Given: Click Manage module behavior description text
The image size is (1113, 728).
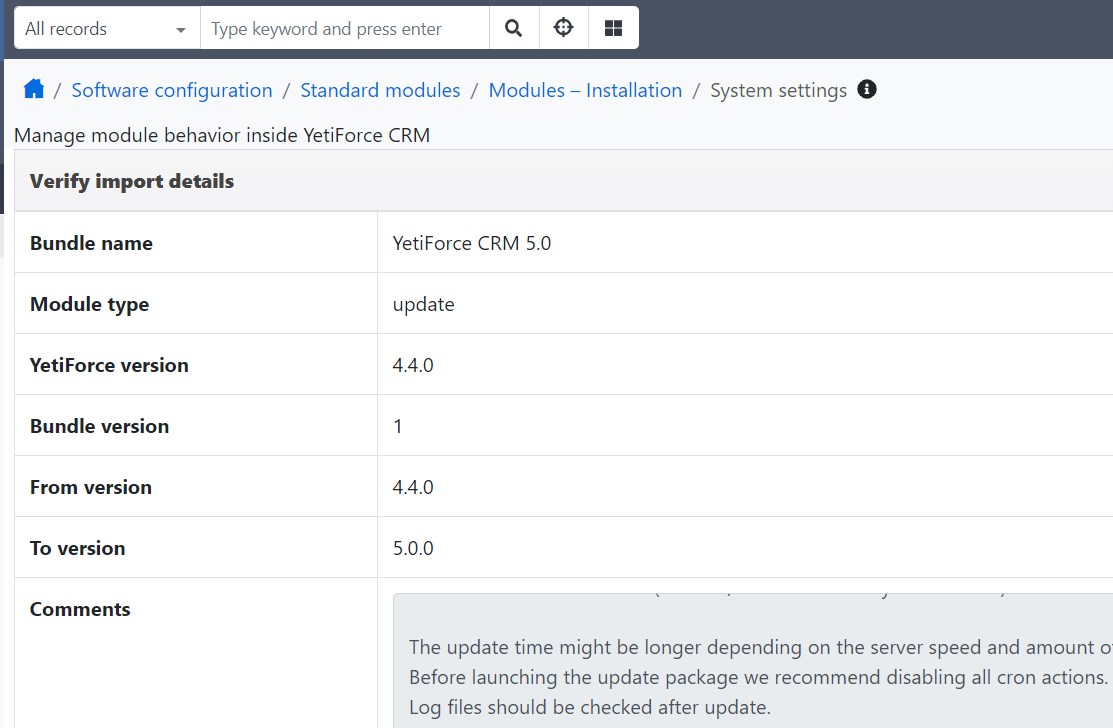Looking at the screenshot, I should pyautogui.click(x=222, y=136).
